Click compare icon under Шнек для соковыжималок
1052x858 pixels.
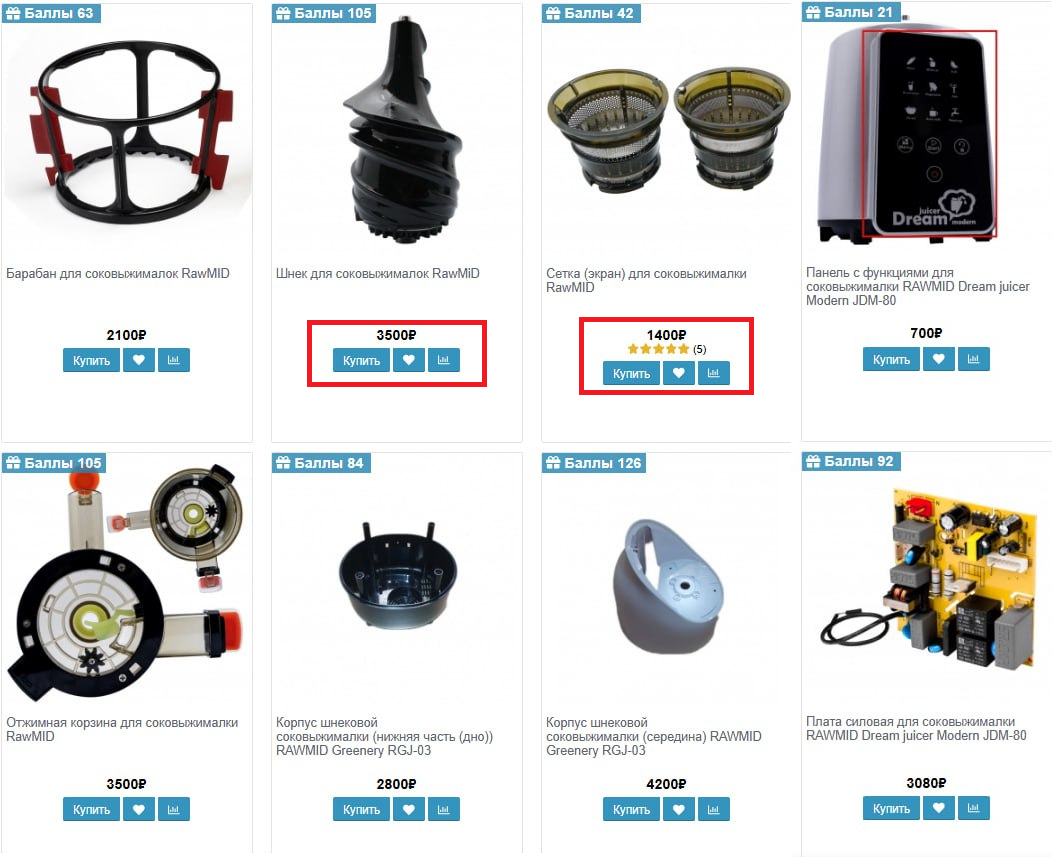pos(443,360)
